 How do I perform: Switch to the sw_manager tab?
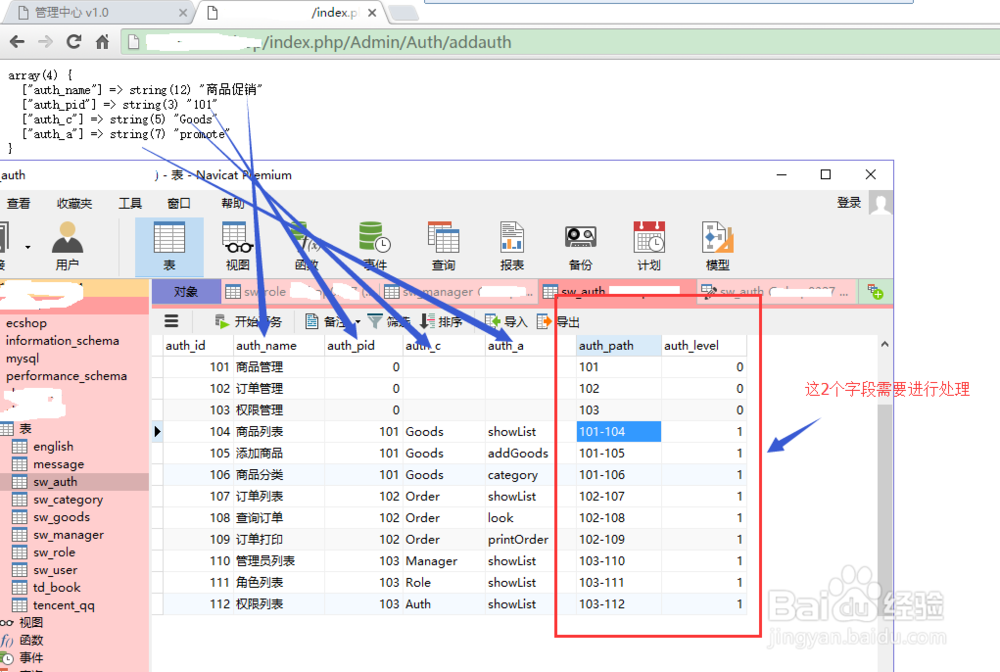click(459, 292)
